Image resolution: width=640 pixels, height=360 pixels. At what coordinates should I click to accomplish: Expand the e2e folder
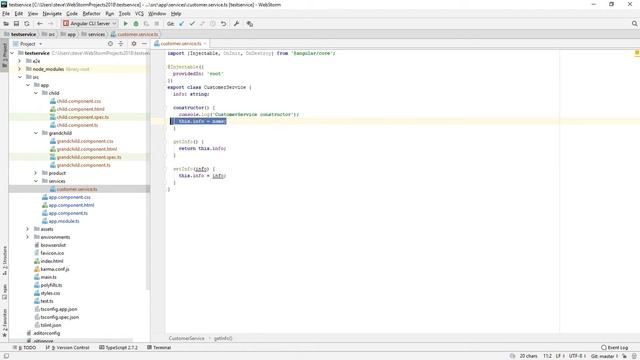point(20,61)
